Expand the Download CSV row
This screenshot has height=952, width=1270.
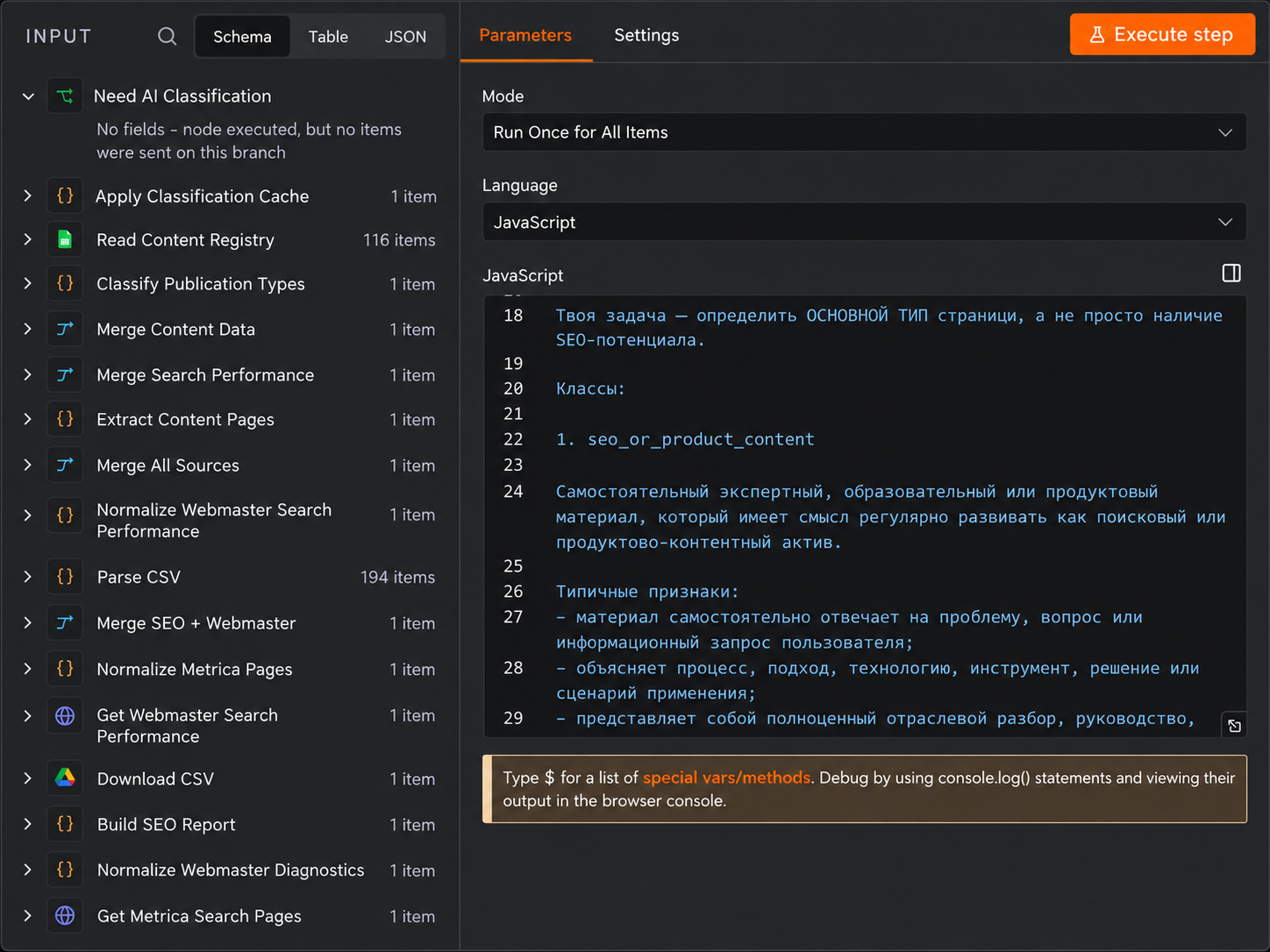point(28,778)
